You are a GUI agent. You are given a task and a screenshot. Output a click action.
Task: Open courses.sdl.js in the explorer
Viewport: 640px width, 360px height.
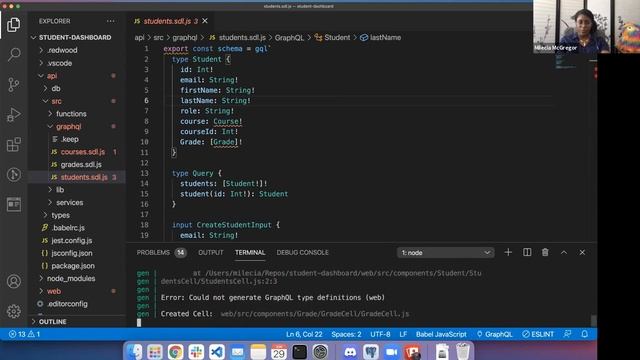tap(82, 152)
